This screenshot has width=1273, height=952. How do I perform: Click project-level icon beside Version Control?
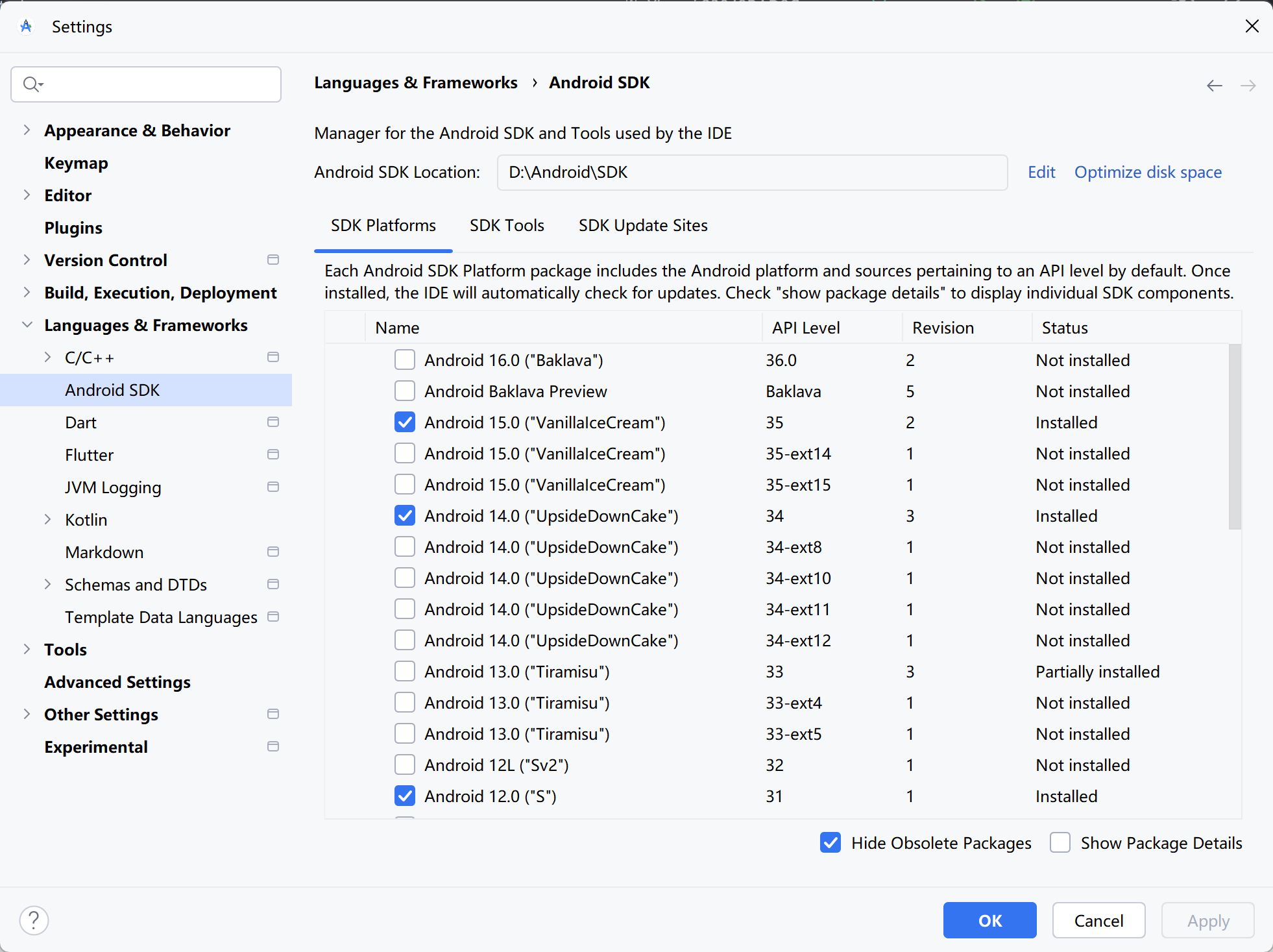pos(273,260)
